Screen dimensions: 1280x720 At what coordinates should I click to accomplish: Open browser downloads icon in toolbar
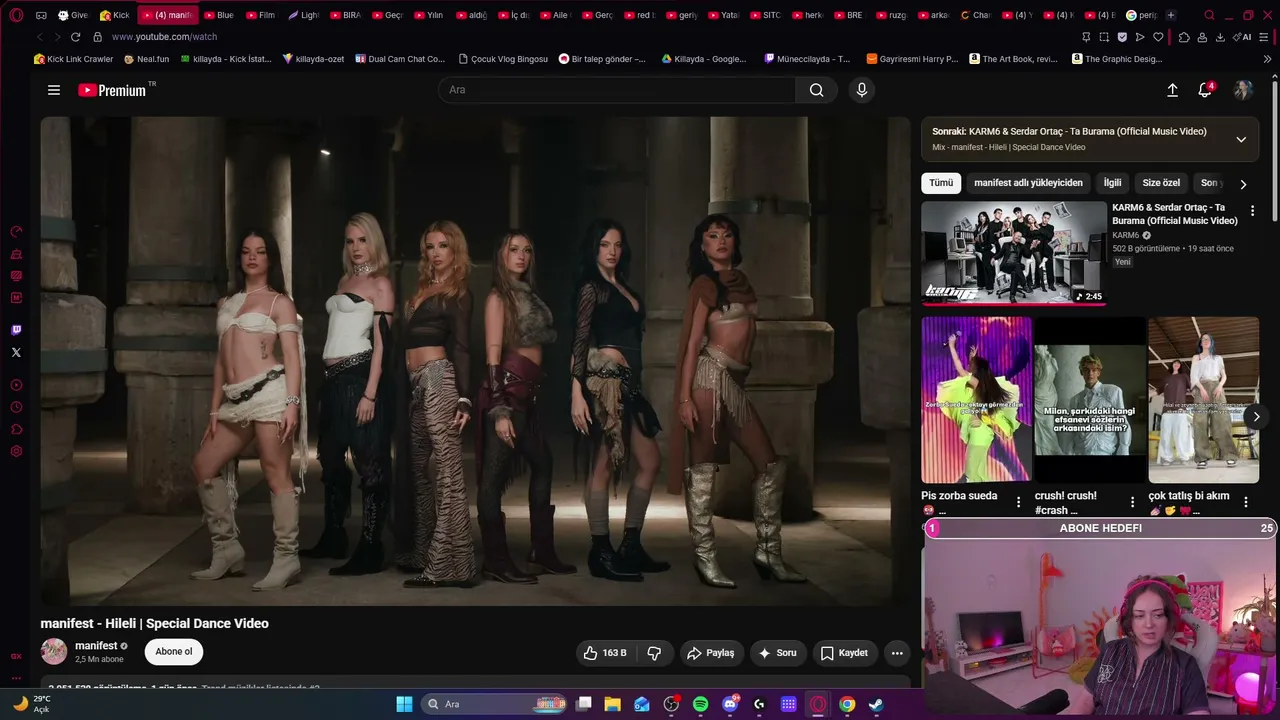(x=1220, y=37)
